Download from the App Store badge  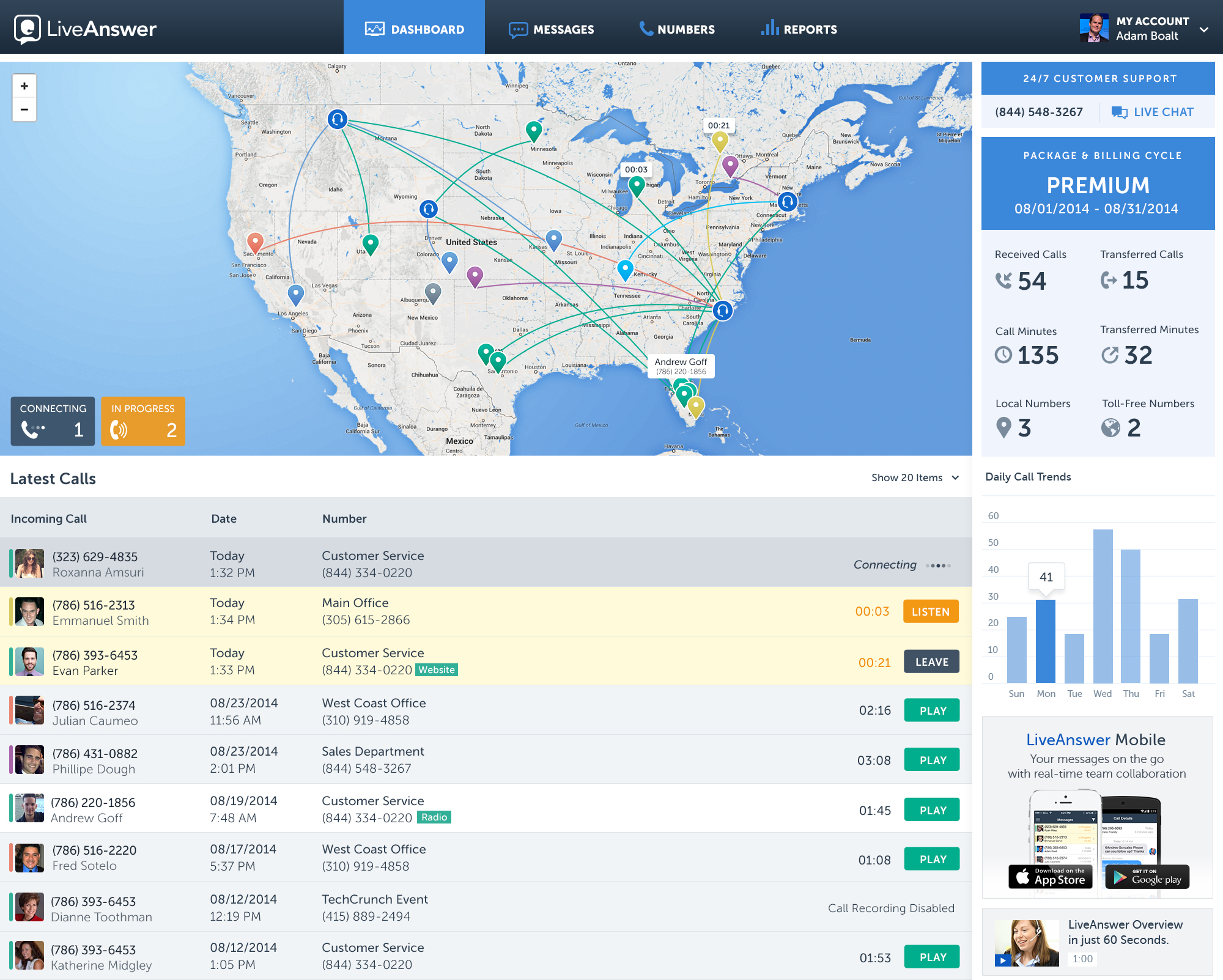pos(1050,877)
